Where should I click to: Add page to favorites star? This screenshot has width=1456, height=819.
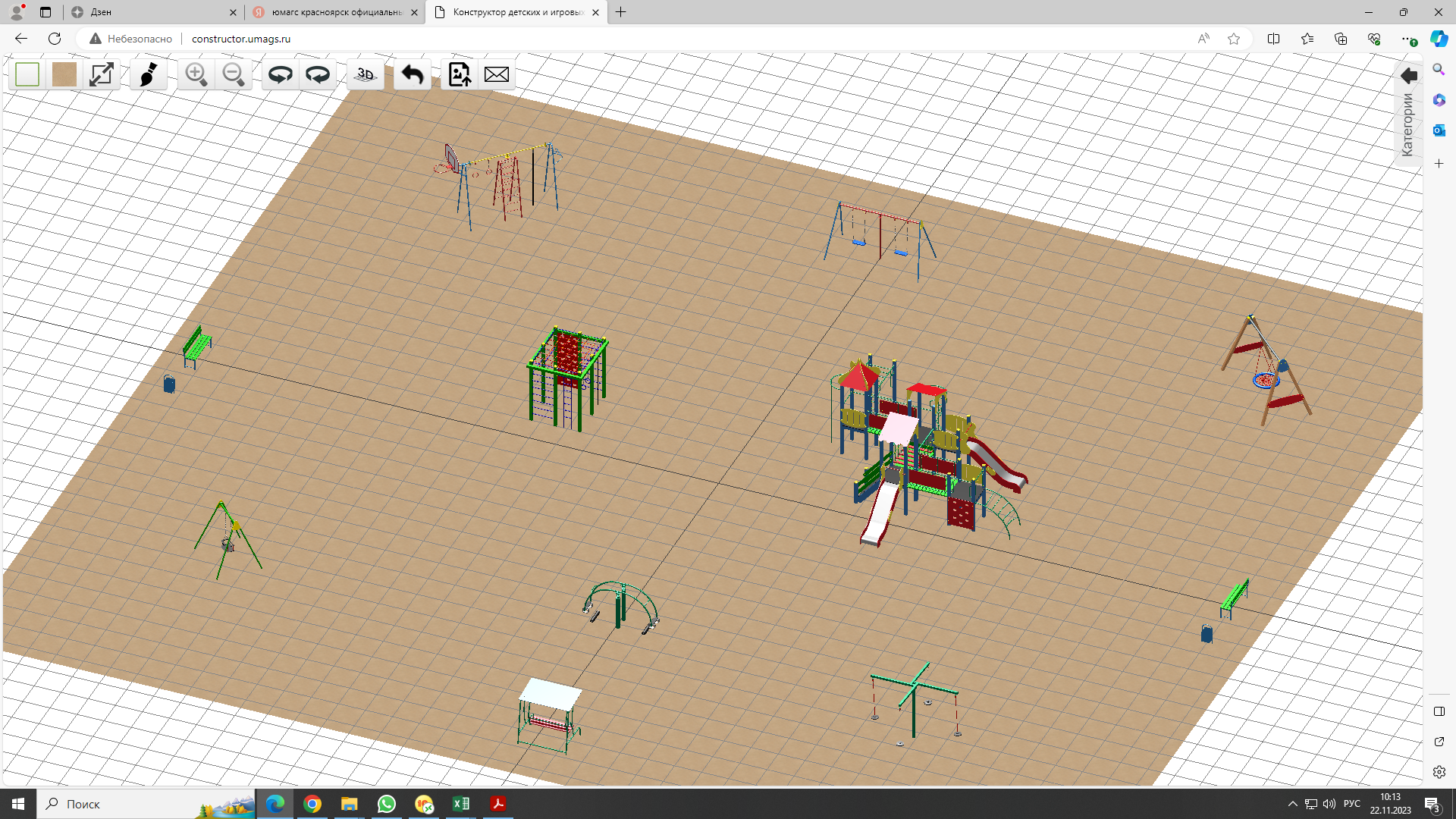coord(1234,39)
